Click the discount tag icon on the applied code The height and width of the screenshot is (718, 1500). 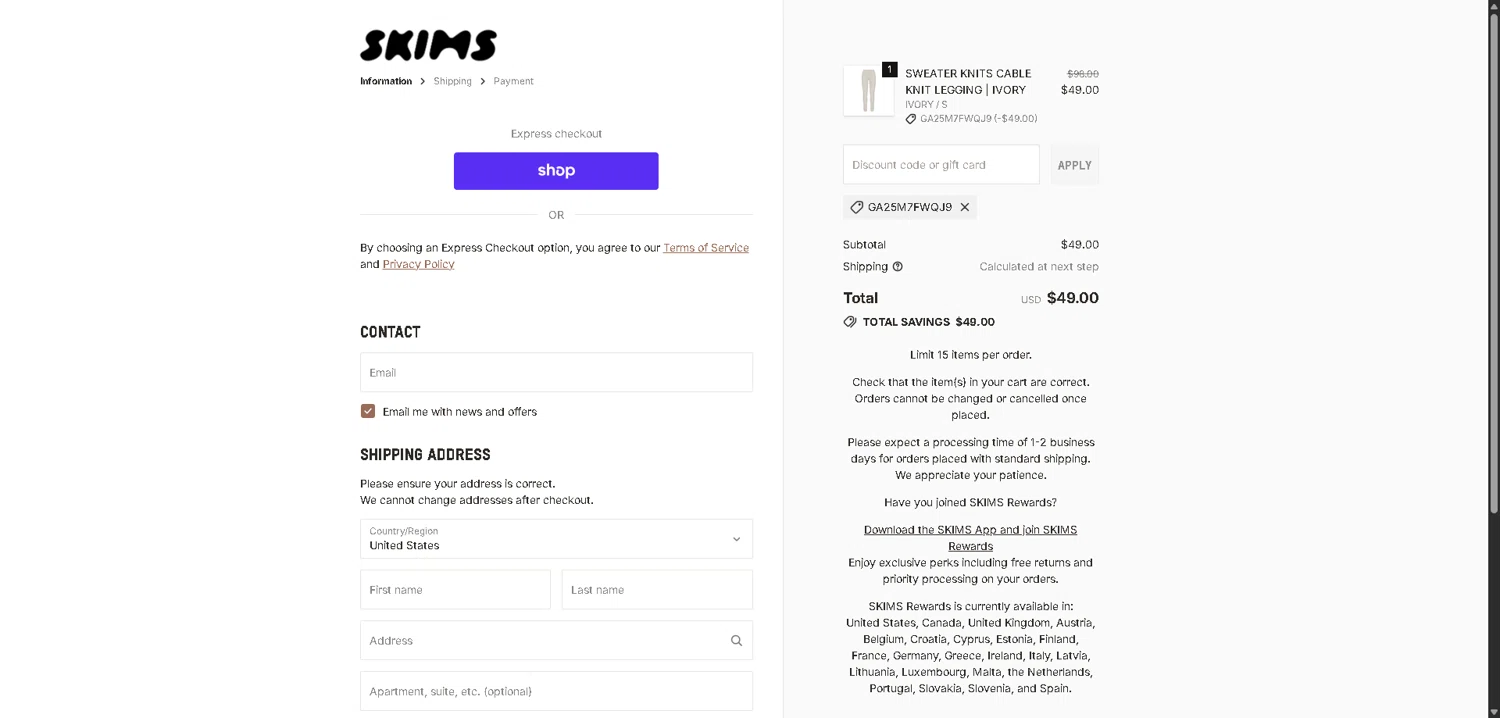(x=857, y=207)
